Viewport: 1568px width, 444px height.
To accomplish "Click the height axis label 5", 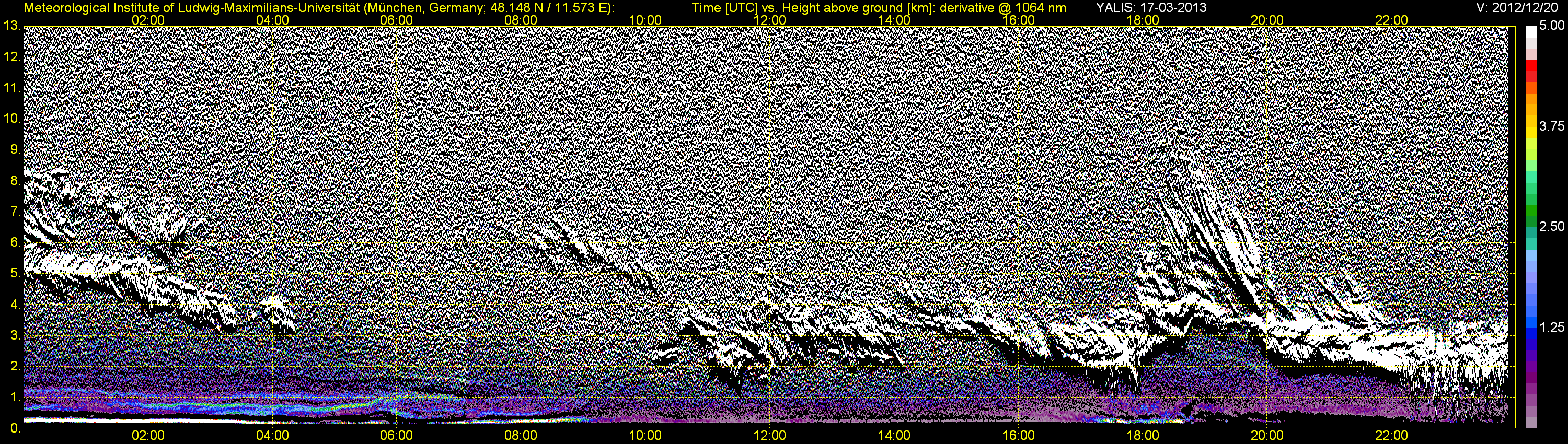I will coord(15,274).
